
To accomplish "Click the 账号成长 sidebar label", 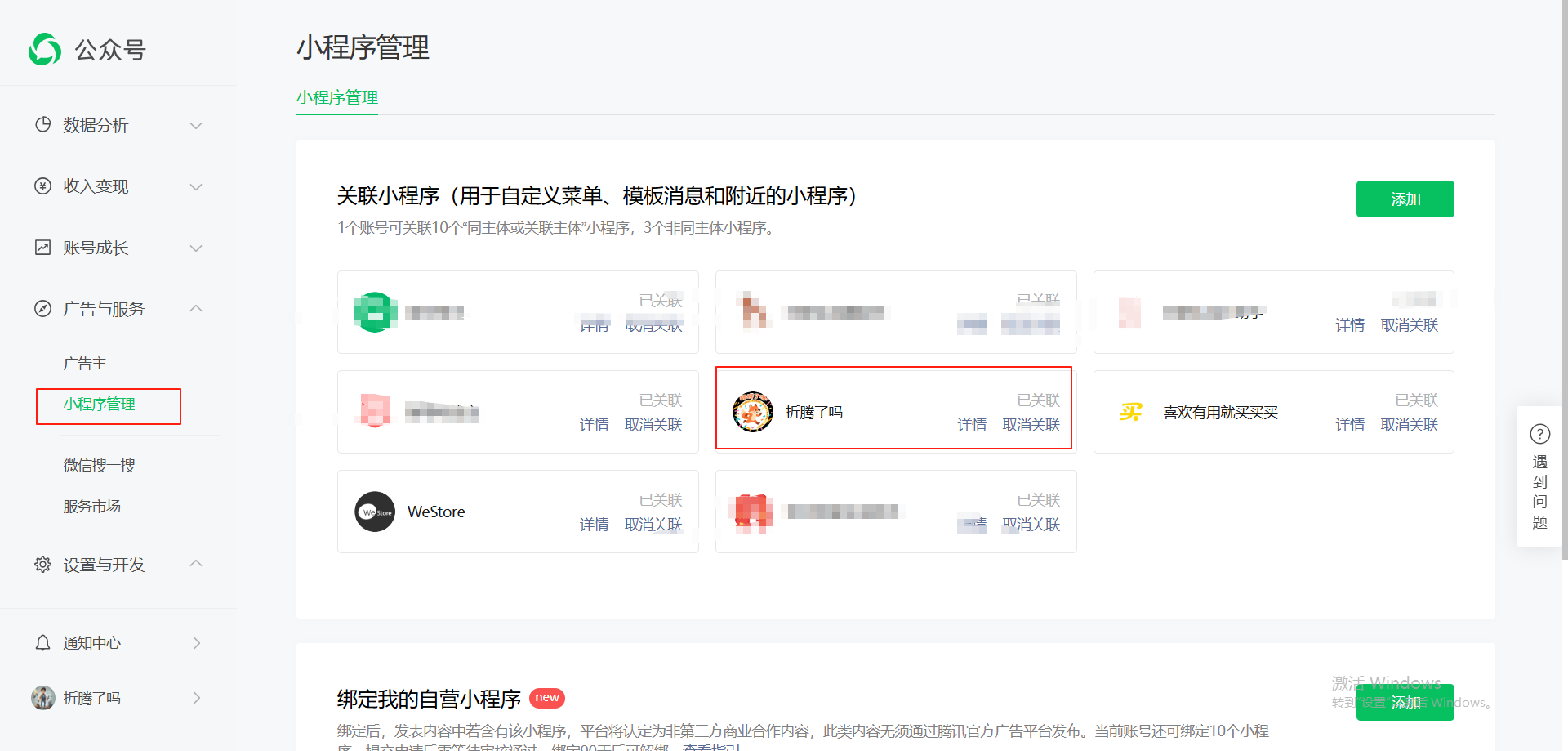I will click(x=96, y=248).
